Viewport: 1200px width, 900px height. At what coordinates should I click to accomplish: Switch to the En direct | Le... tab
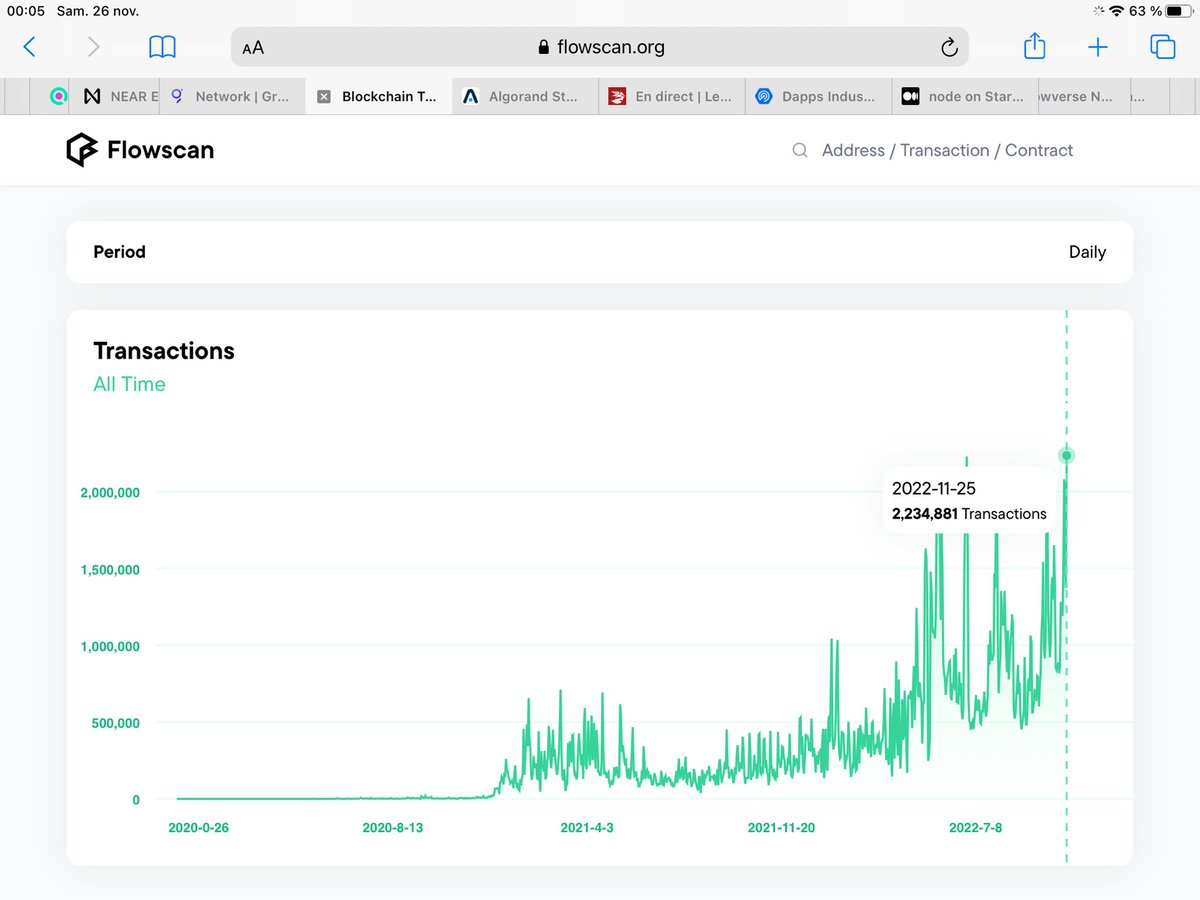point(672,97)
